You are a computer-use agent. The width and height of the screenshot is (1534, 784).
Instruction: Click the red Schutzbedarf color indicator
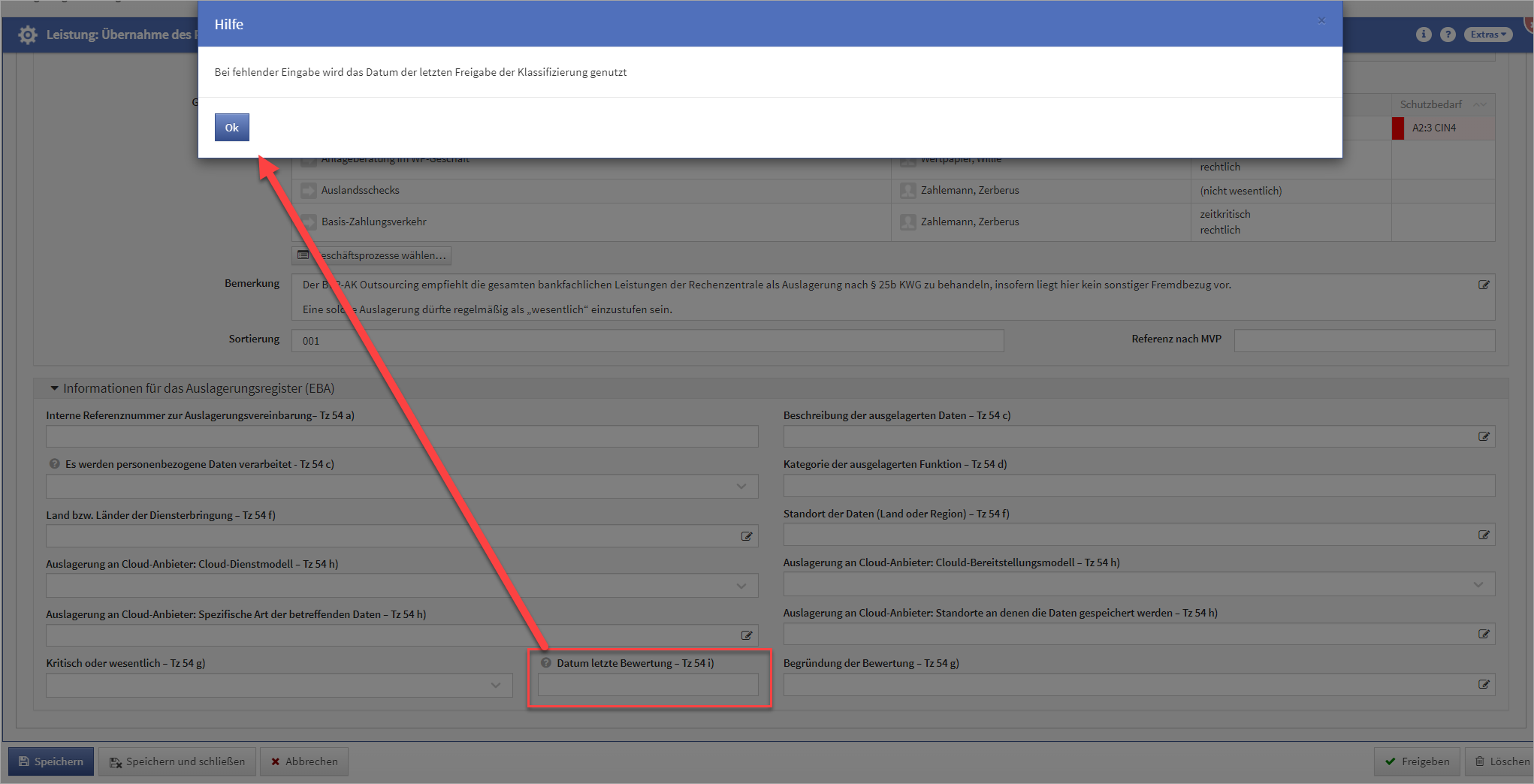[1397, 128]
